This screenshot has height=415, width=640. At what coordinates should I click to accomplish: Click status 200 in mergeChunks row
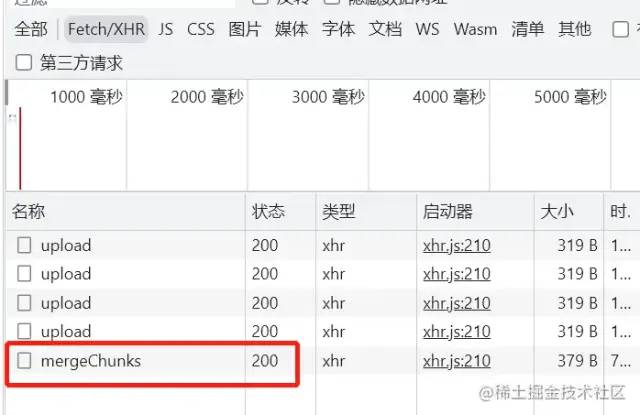(x=265, y=361)
